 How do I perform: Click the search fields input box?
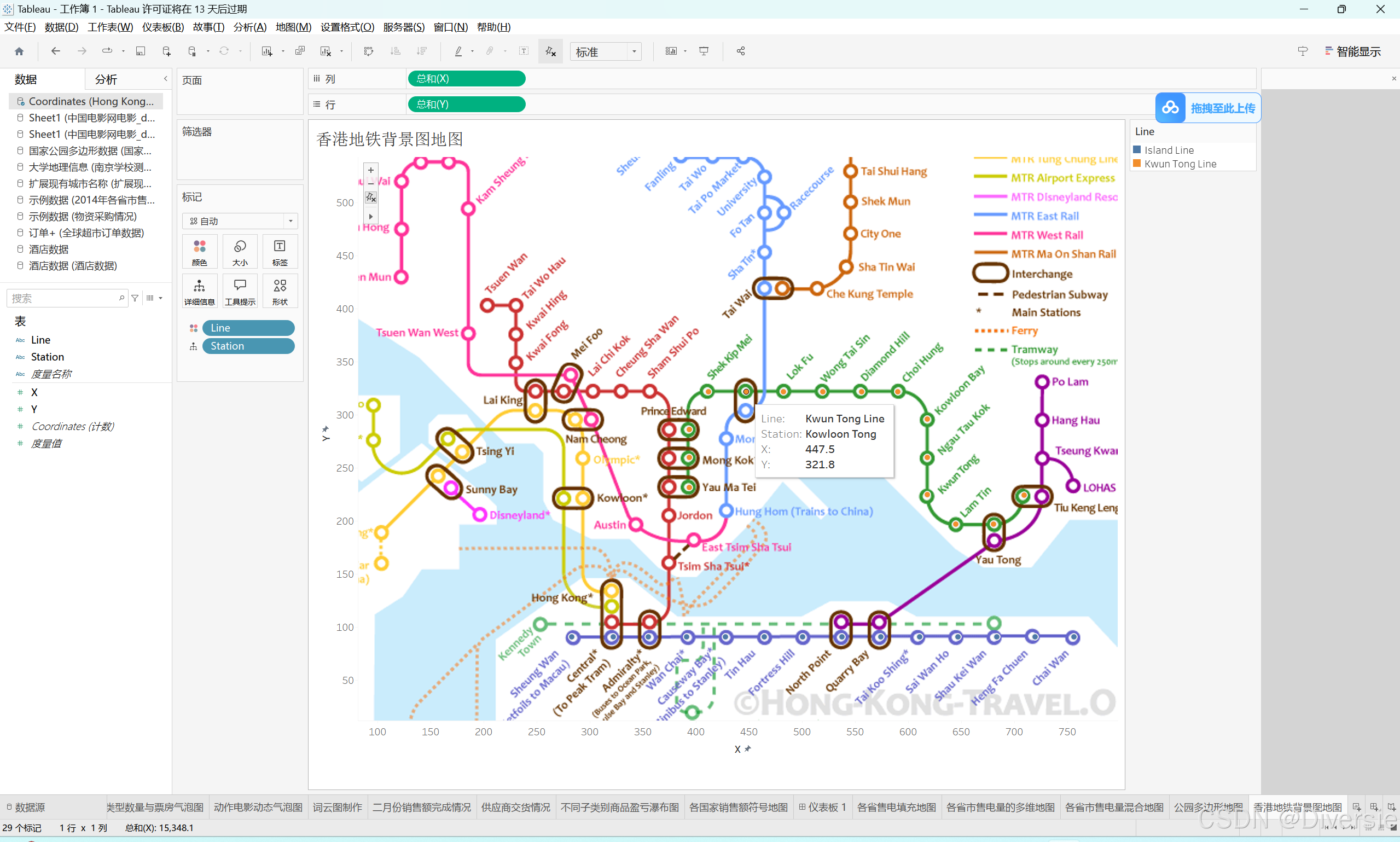click(x=66, y=298)
